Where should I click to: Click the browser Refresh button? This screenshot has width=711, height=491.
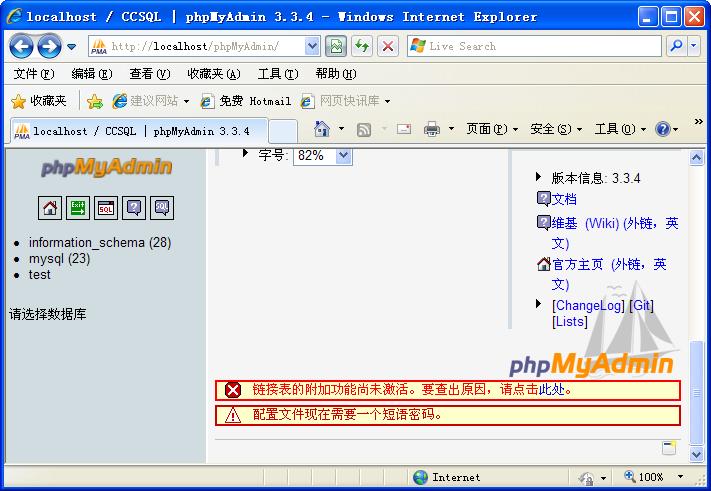362,46
